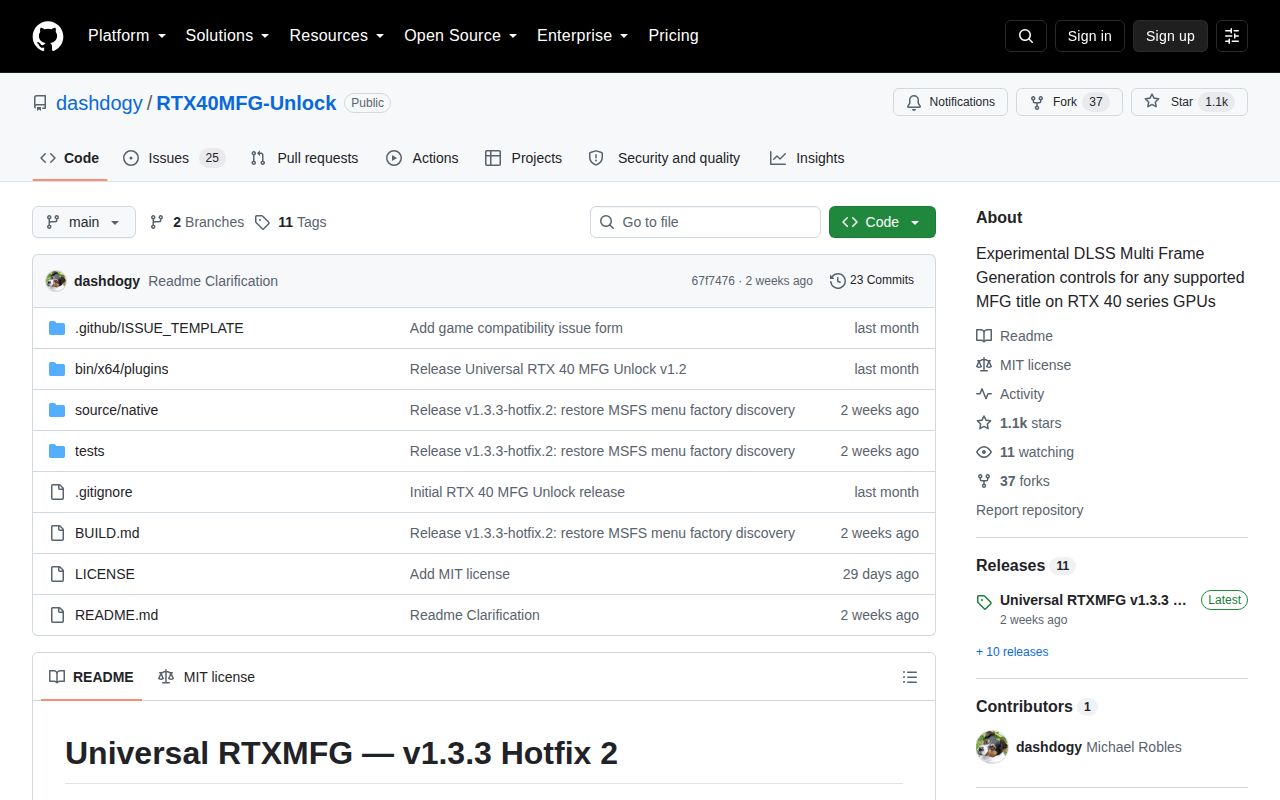
Task: Open the BUILD.md file
Action: pyautogui.click(x=107, y=533)
